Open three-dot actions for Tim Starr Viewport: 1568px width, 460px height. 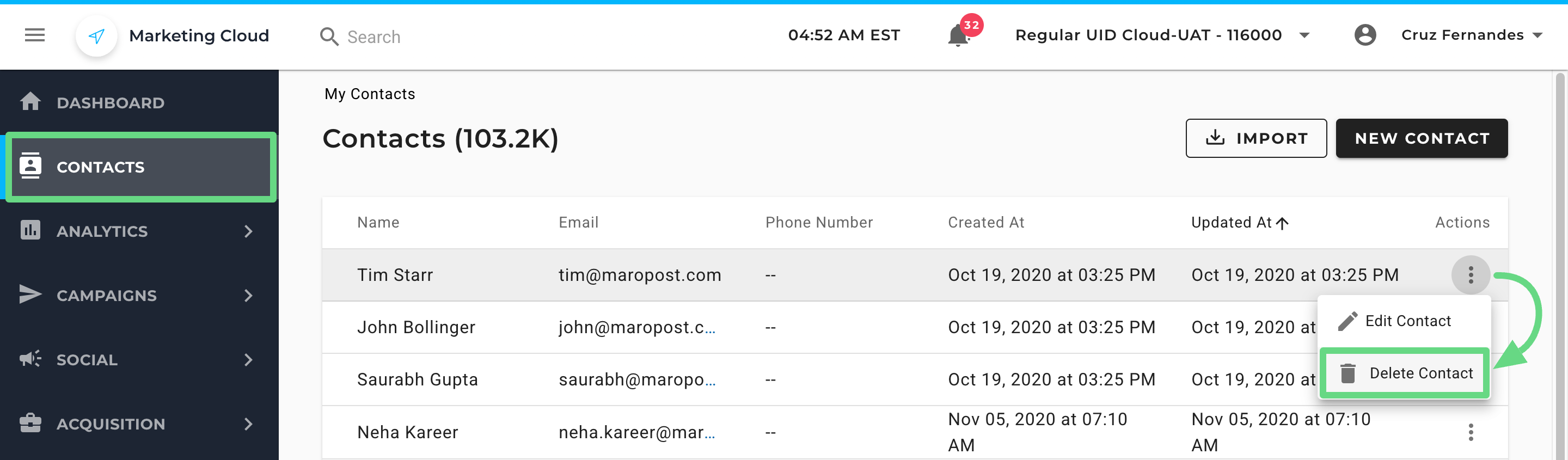[1470, 275]
